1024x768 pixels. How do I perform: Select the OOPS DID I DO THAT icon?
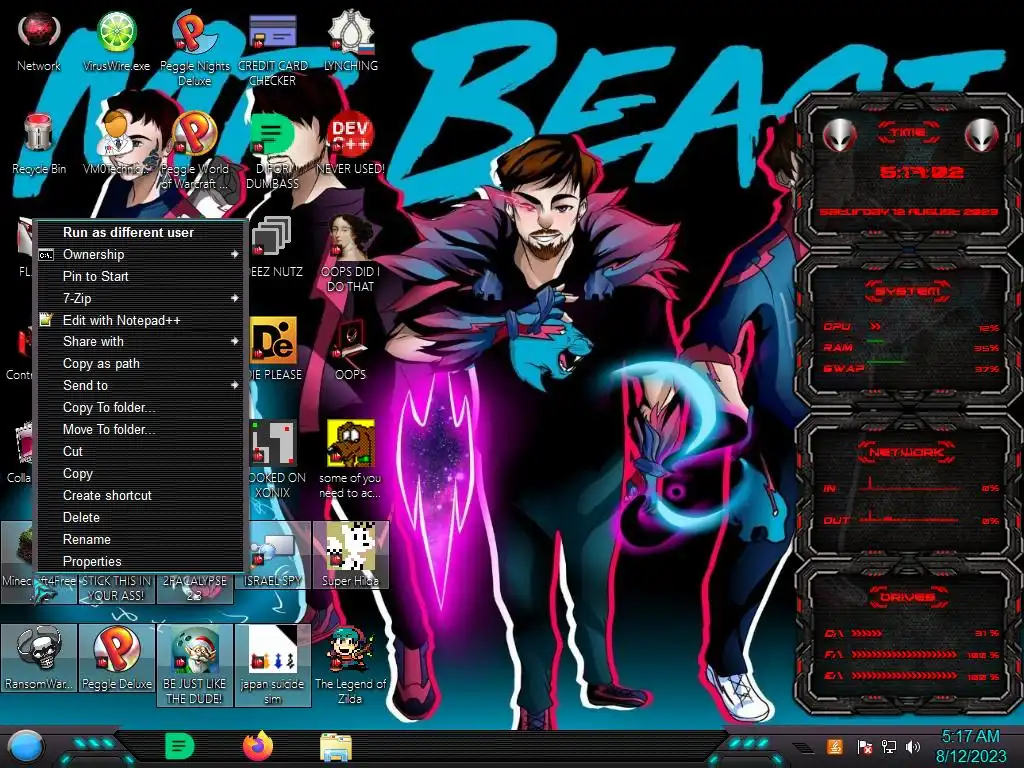point(350,254)
